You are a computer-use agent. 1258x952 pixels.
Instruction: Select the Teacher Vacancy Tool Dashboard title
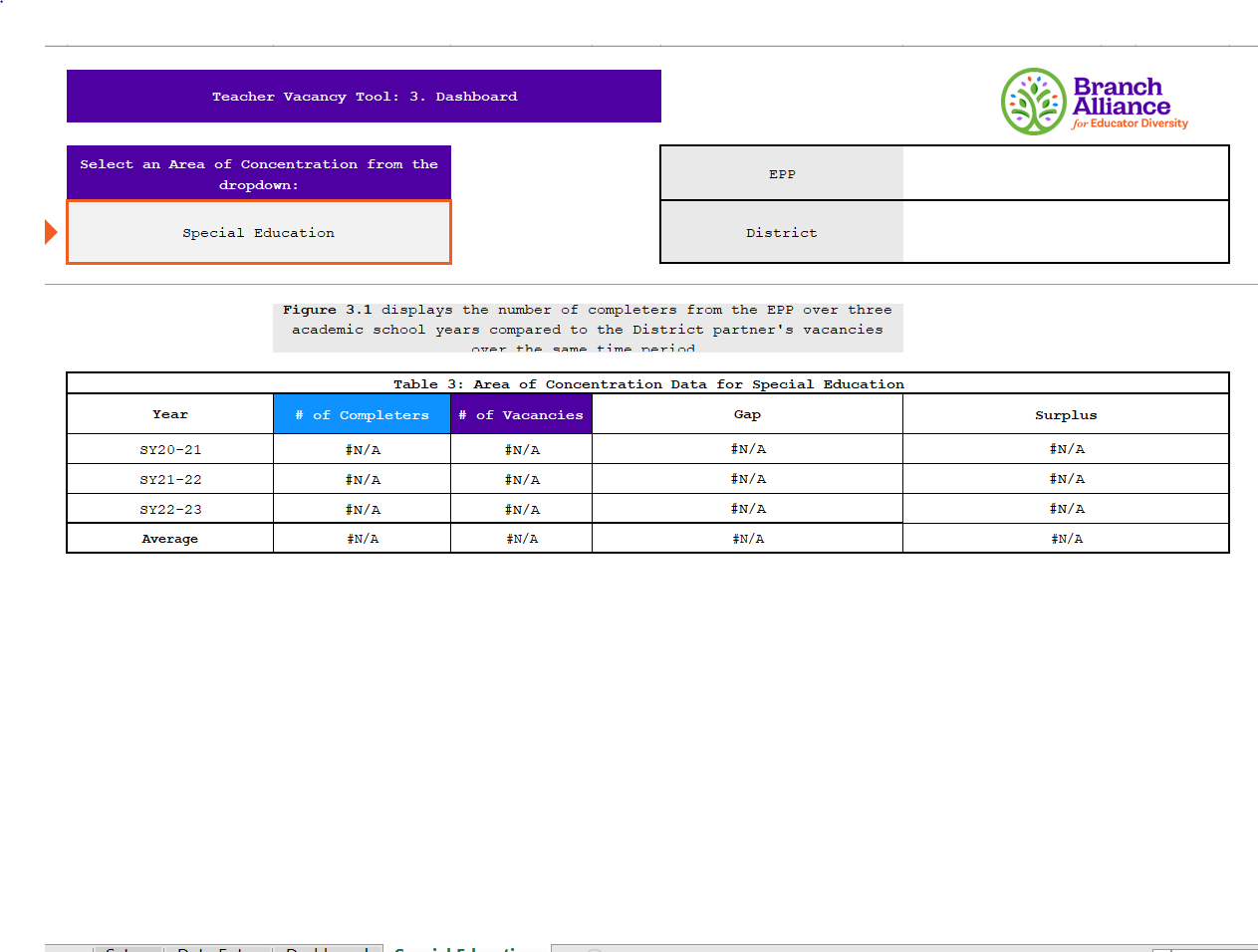click(364, 97)
